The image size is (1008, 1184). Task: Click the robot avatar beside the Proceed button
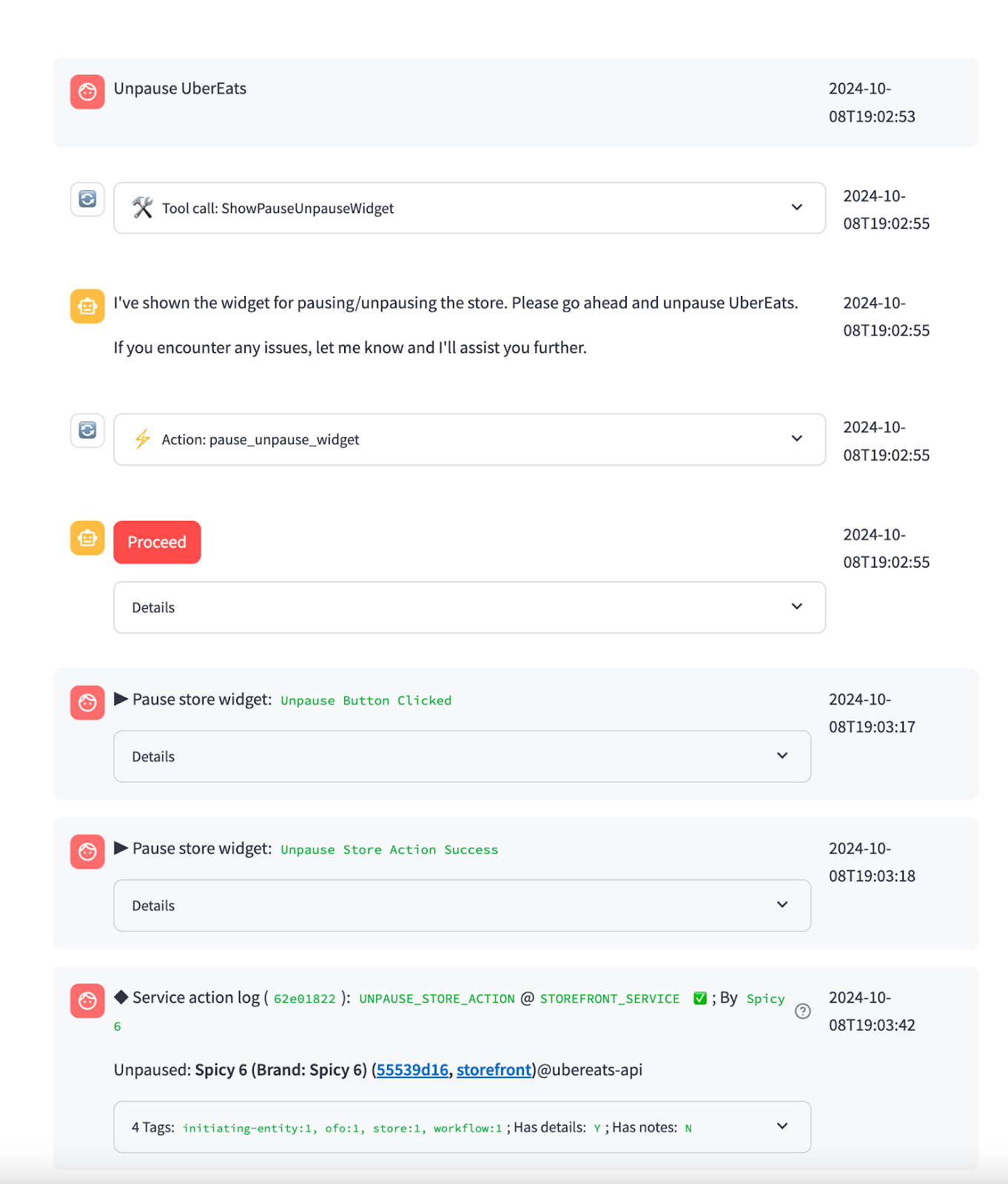[x=87, y=538]
